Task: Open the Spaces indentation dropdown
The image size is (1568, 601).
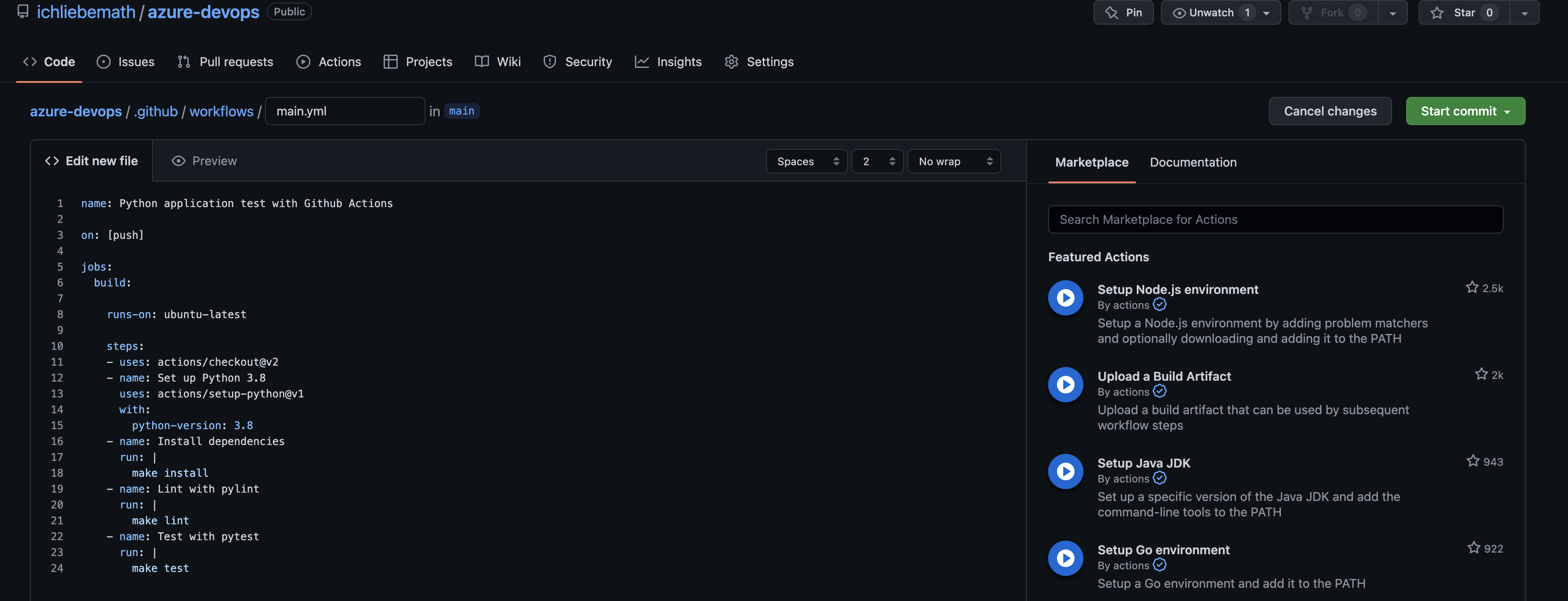Action: coord(806,161)
